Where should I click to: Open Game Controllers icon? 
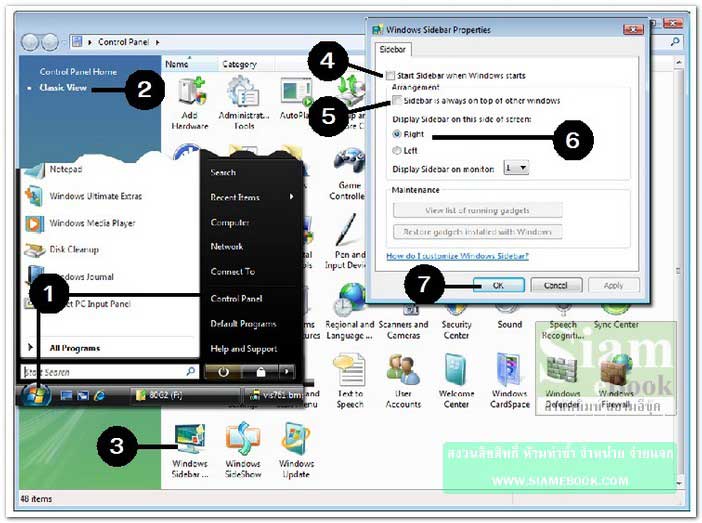click(348, 175)
